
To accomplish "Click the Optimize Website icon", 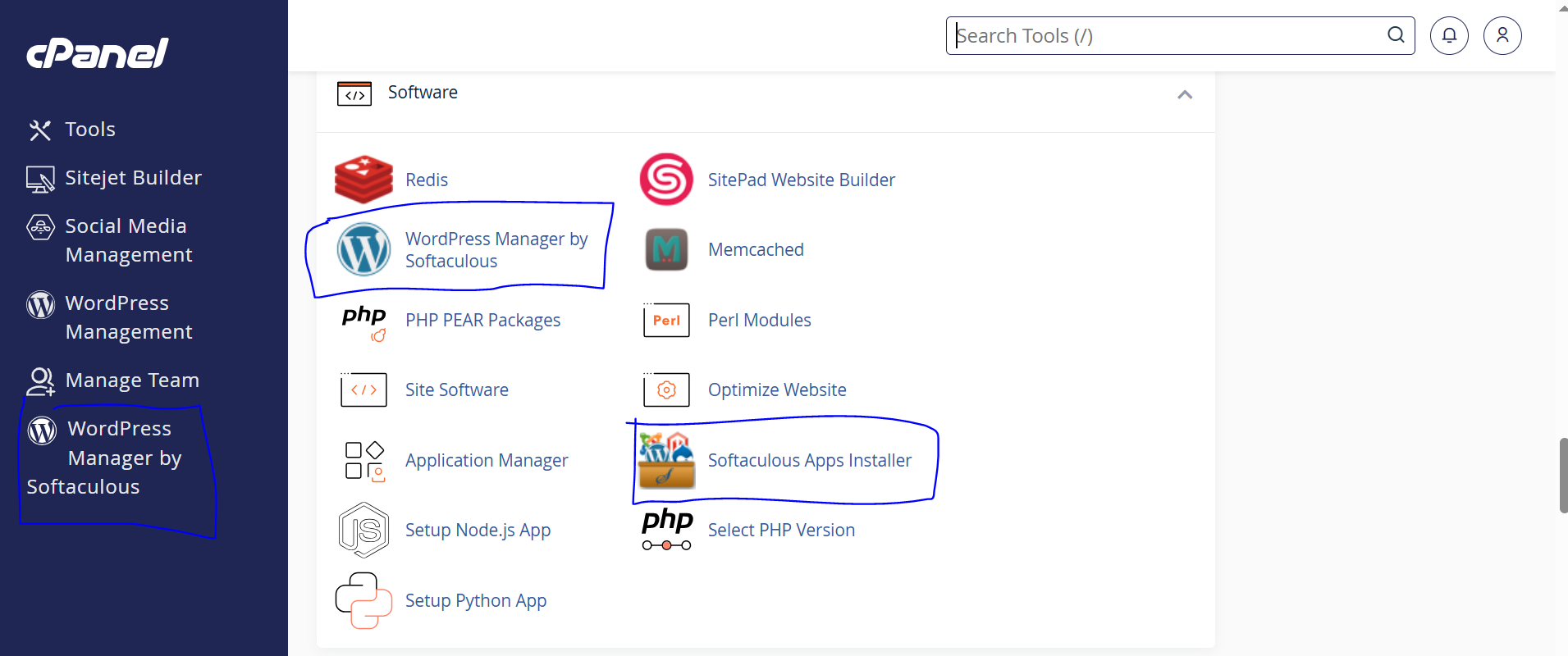I will [666, 389].
